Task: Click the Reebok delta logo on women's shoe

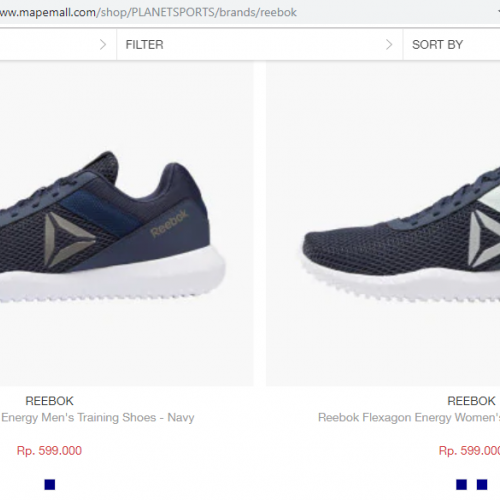Action: click(484, 239)
